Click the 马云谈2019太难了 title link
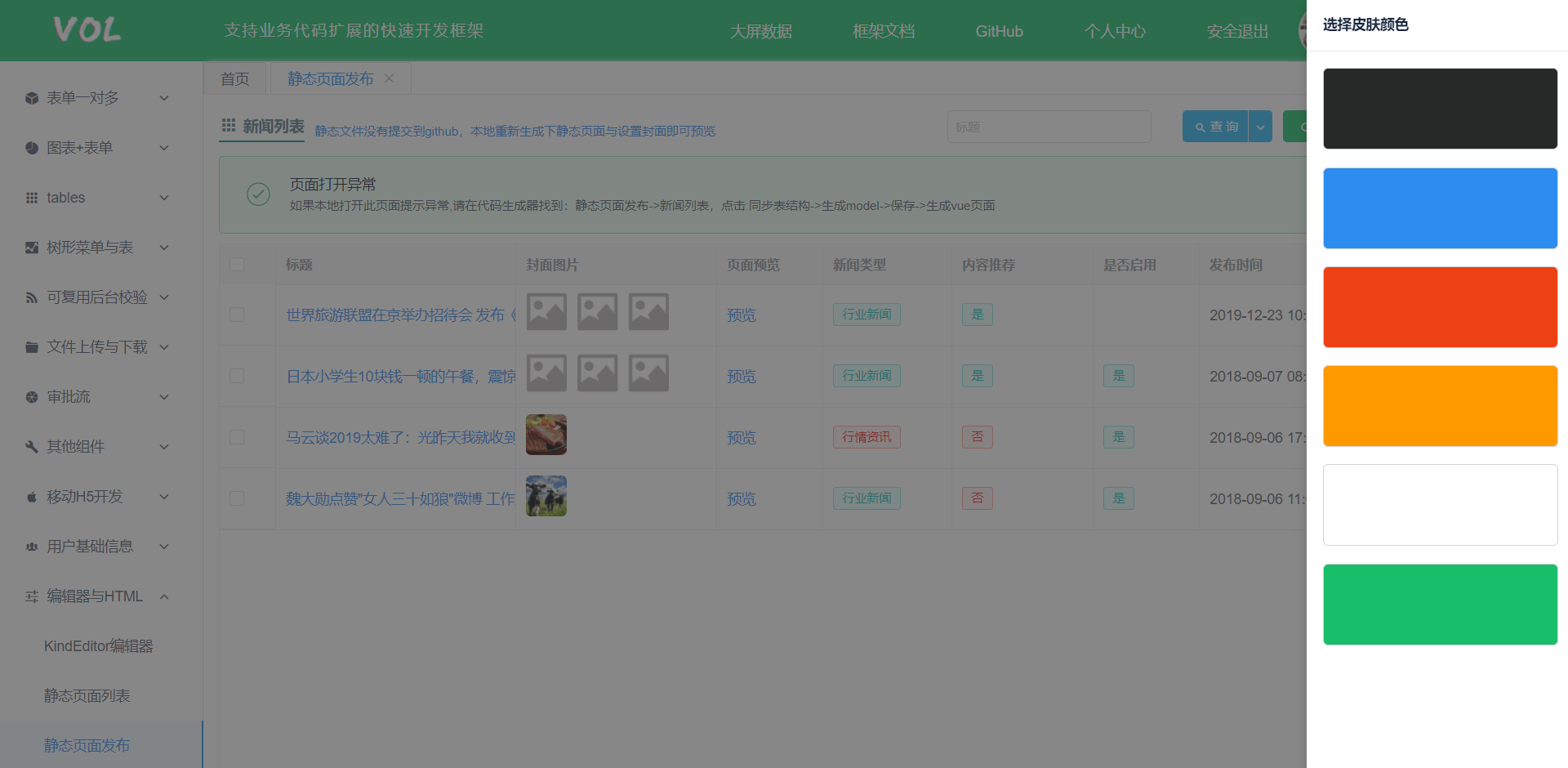This screenshot has height=768, width=1568. tap(401, 437)
